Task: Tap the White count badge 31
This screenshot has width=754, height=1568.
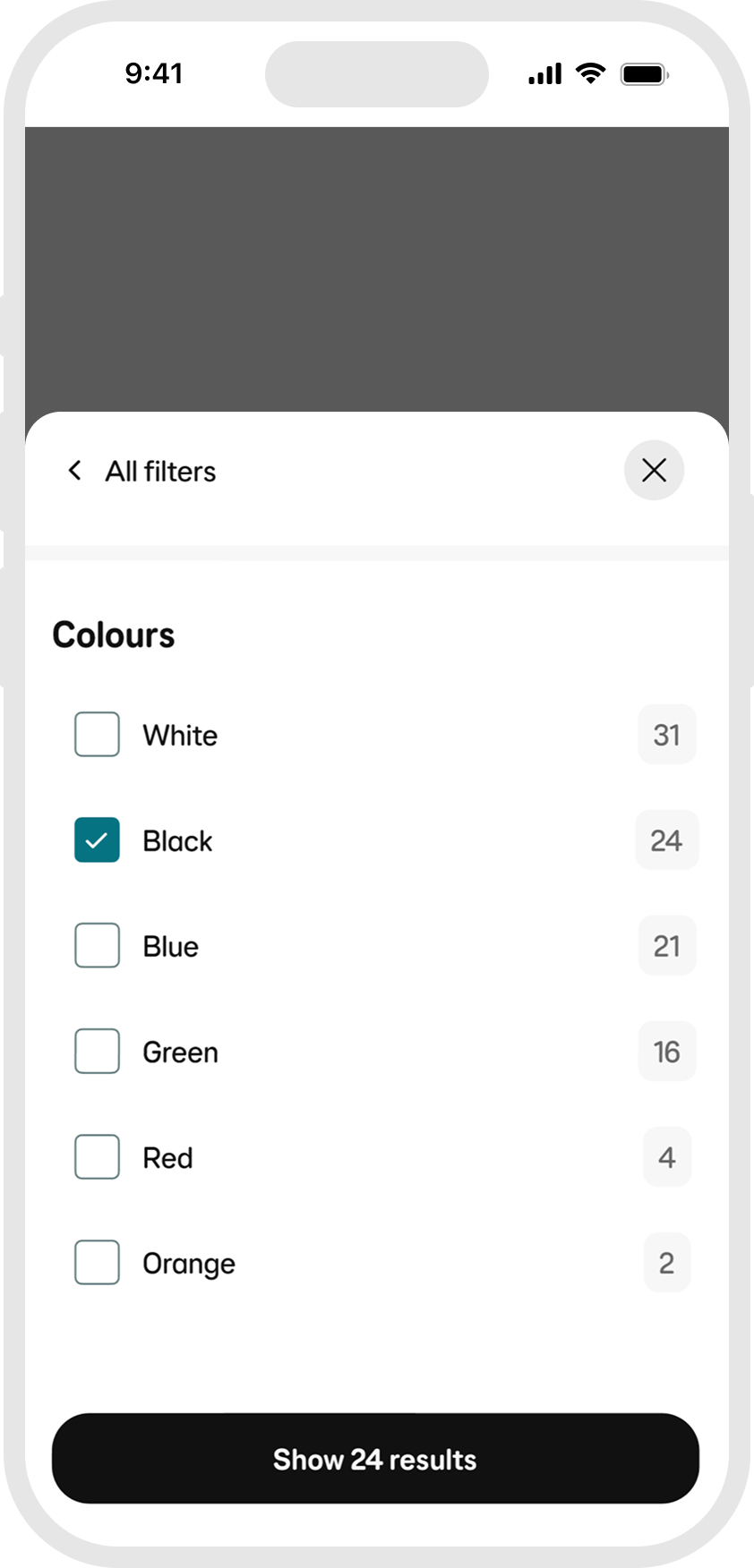Action: 667,735
